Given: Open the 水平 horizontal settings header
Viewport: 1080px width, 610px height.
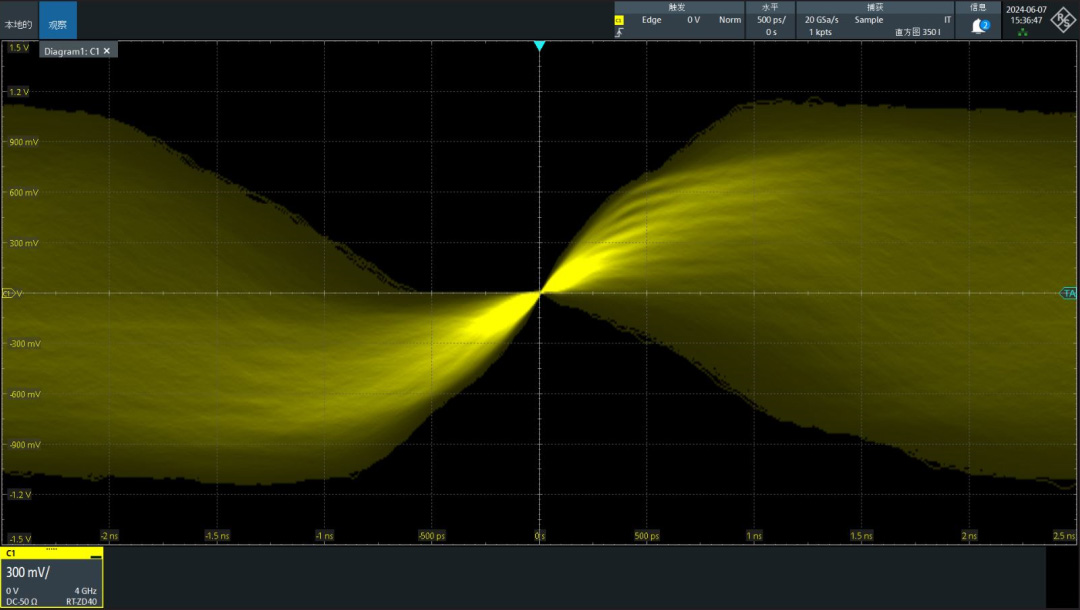Looking at the screenshot, I should pos(770,7).
